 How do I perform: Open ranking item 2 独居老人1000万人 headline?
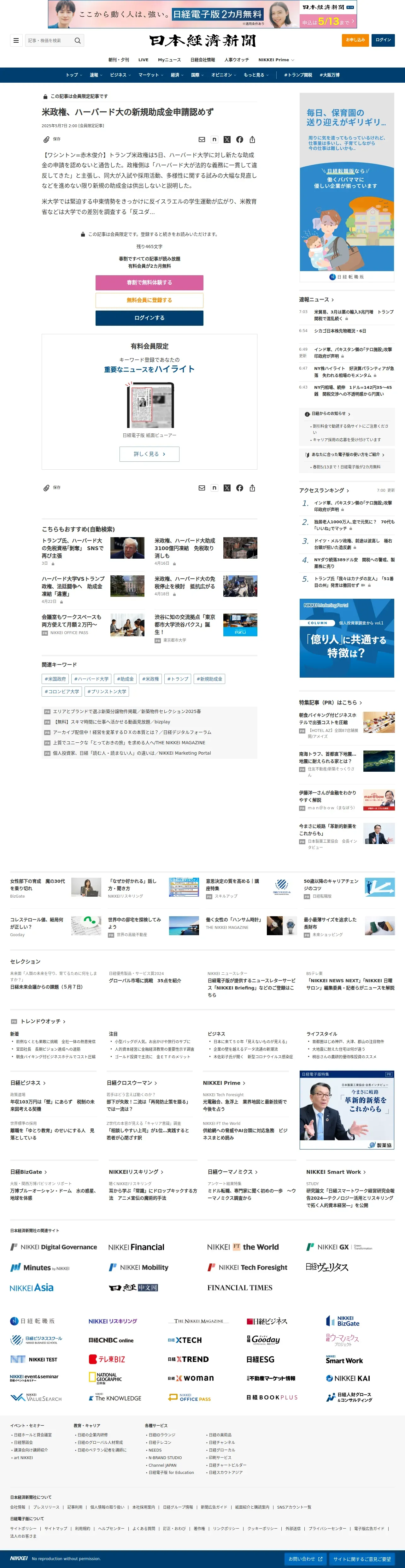tap(354, 525)
